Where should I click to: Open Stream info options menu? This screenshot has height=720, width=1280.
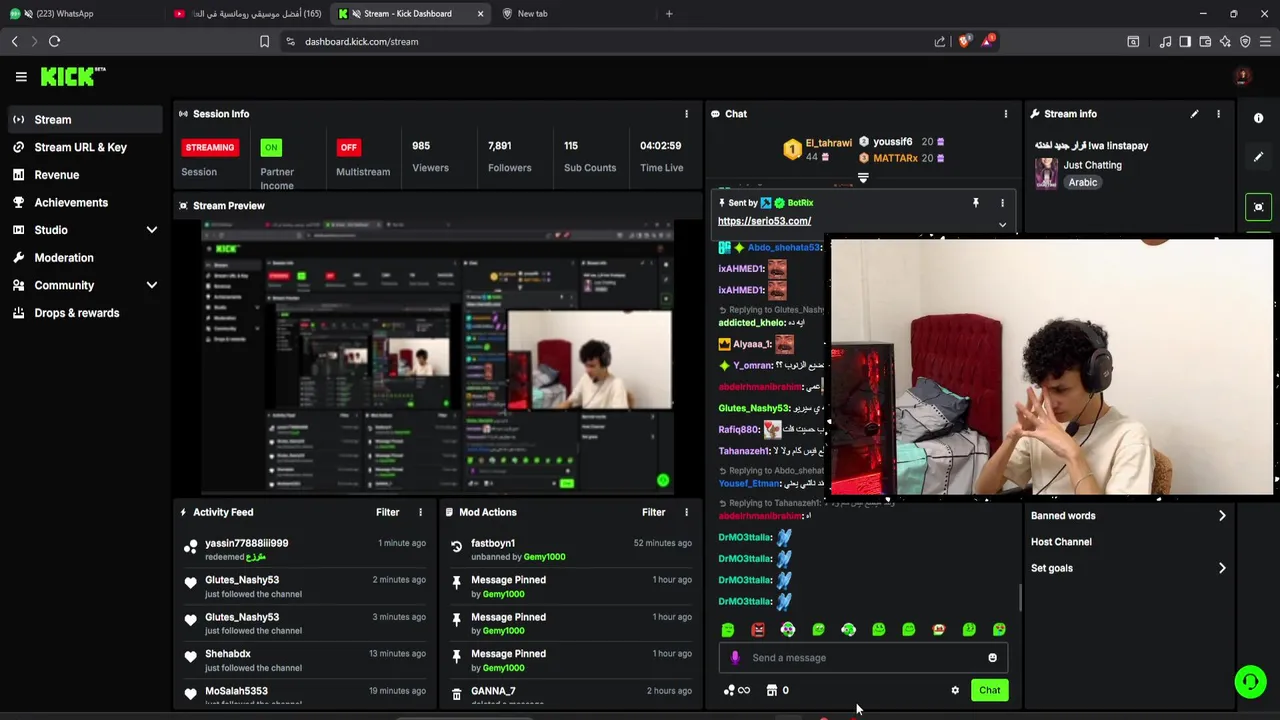pos(1218,114)
